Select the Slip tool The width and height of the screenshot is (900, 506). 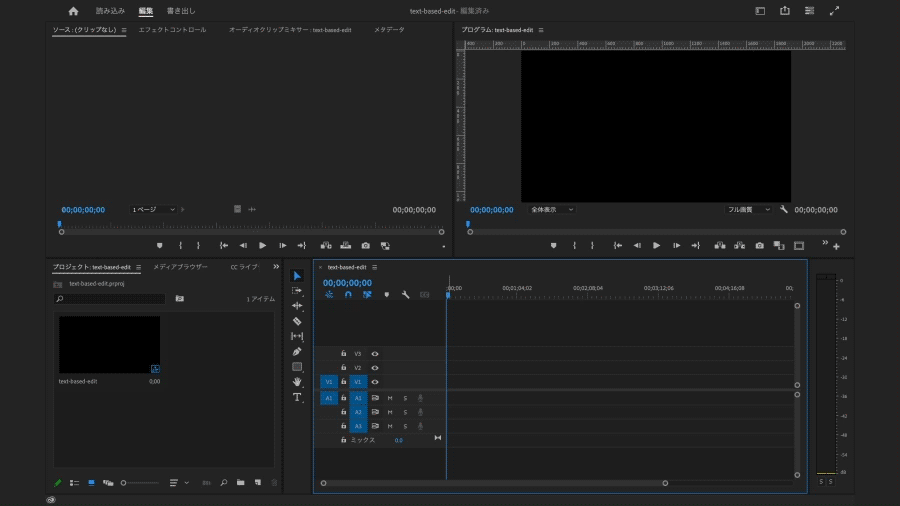pyautogui.click(x=297, y=336)
